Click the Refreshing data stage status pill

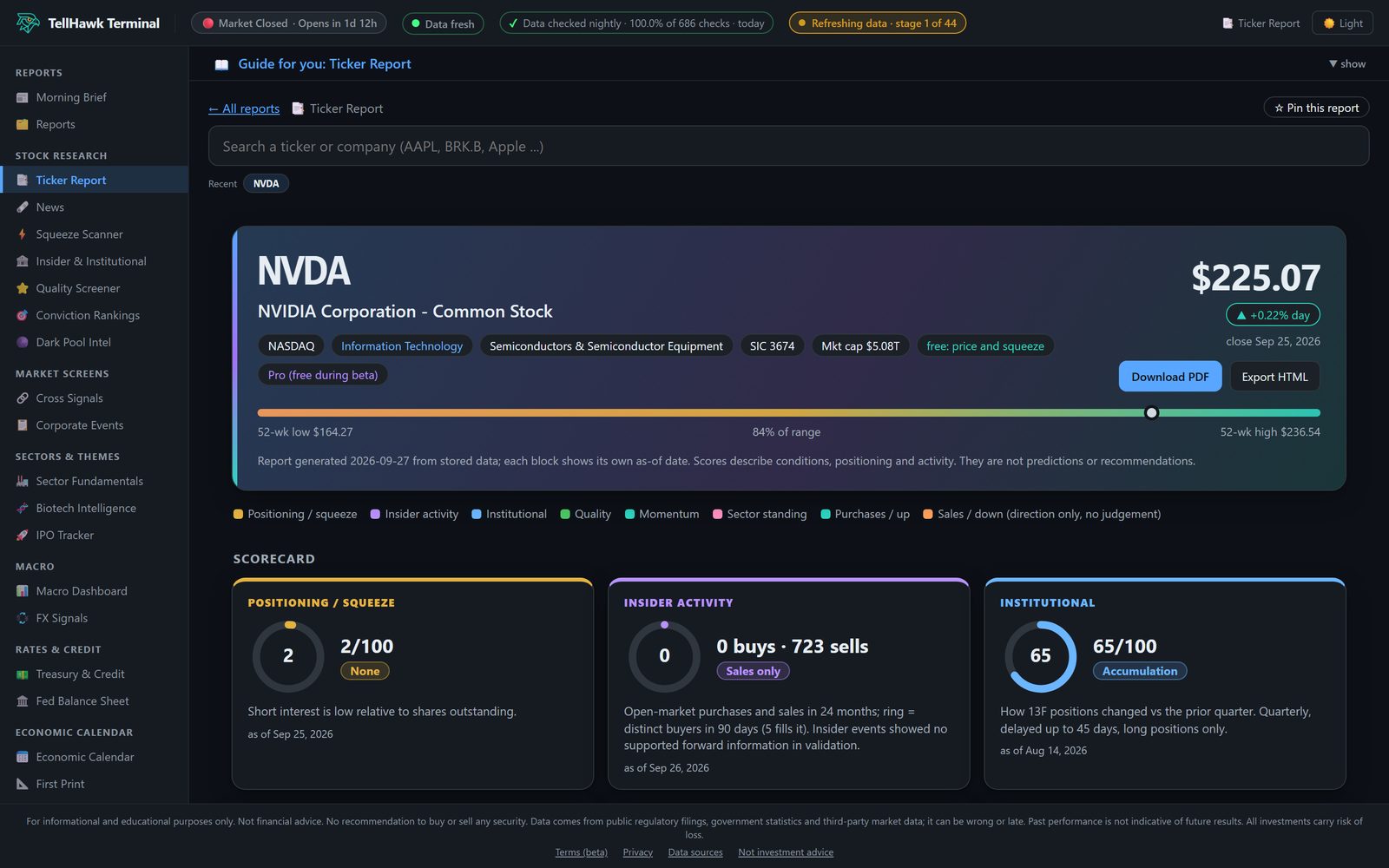pos(877,23)
